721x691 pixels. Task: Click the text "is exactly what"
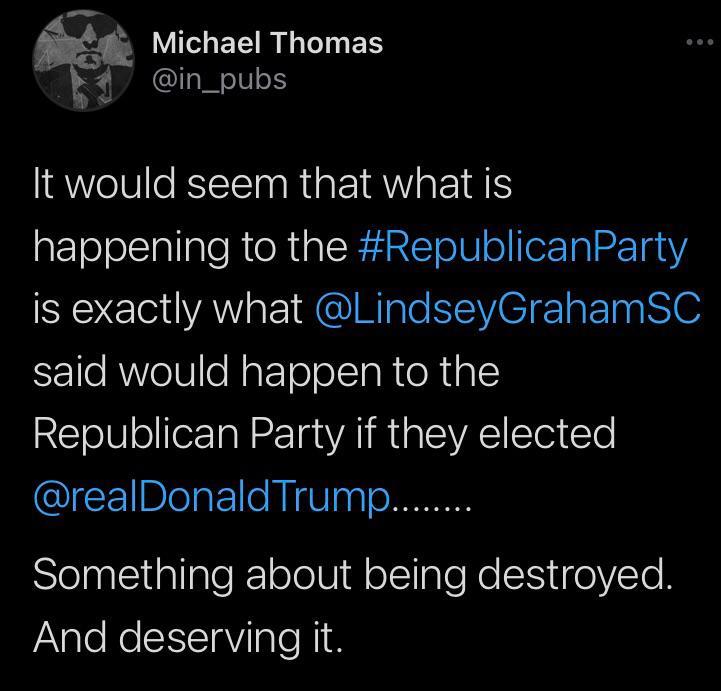[x=168, y=310]
